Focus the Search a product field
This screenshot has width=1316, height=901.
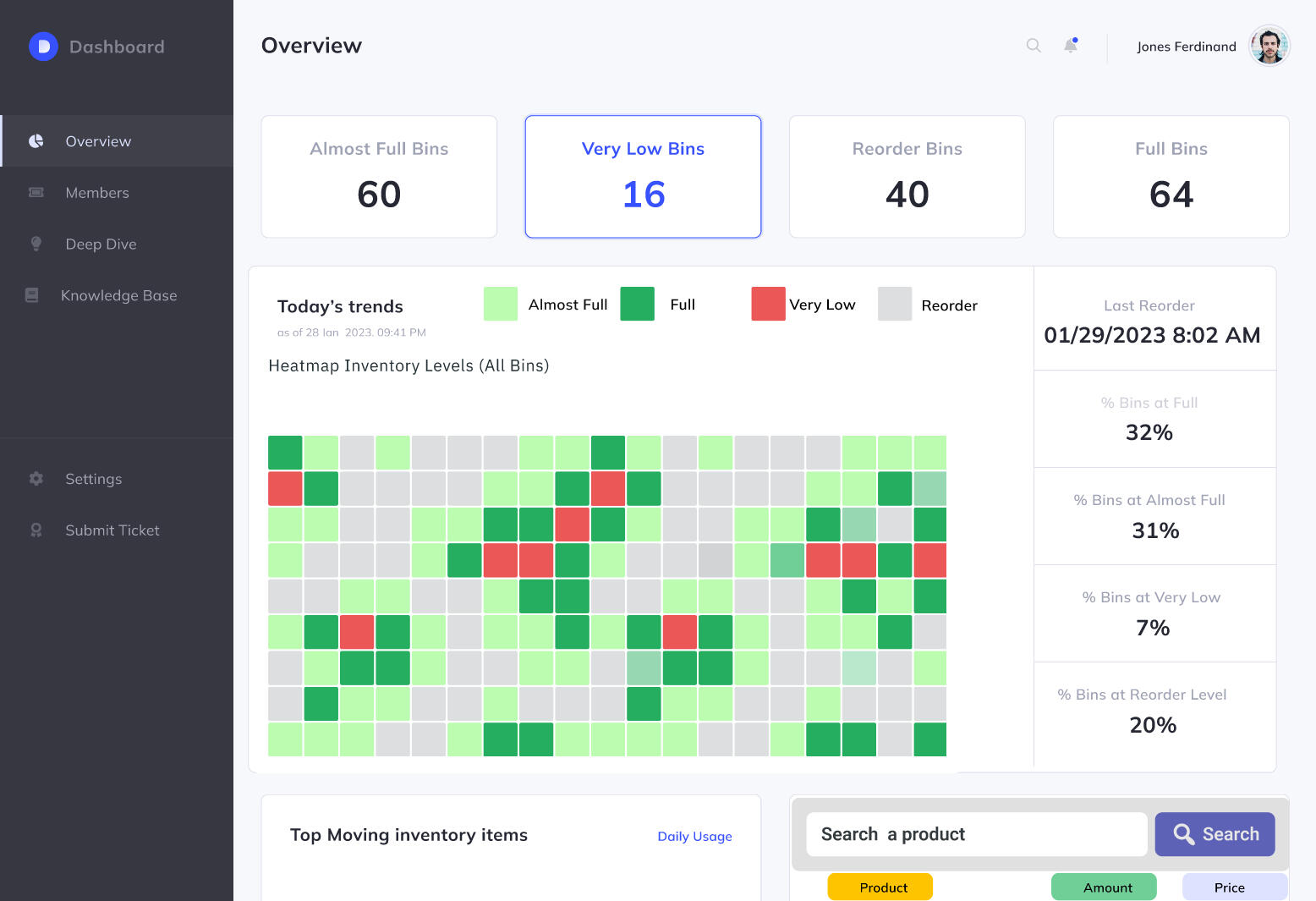pos(976,834)
